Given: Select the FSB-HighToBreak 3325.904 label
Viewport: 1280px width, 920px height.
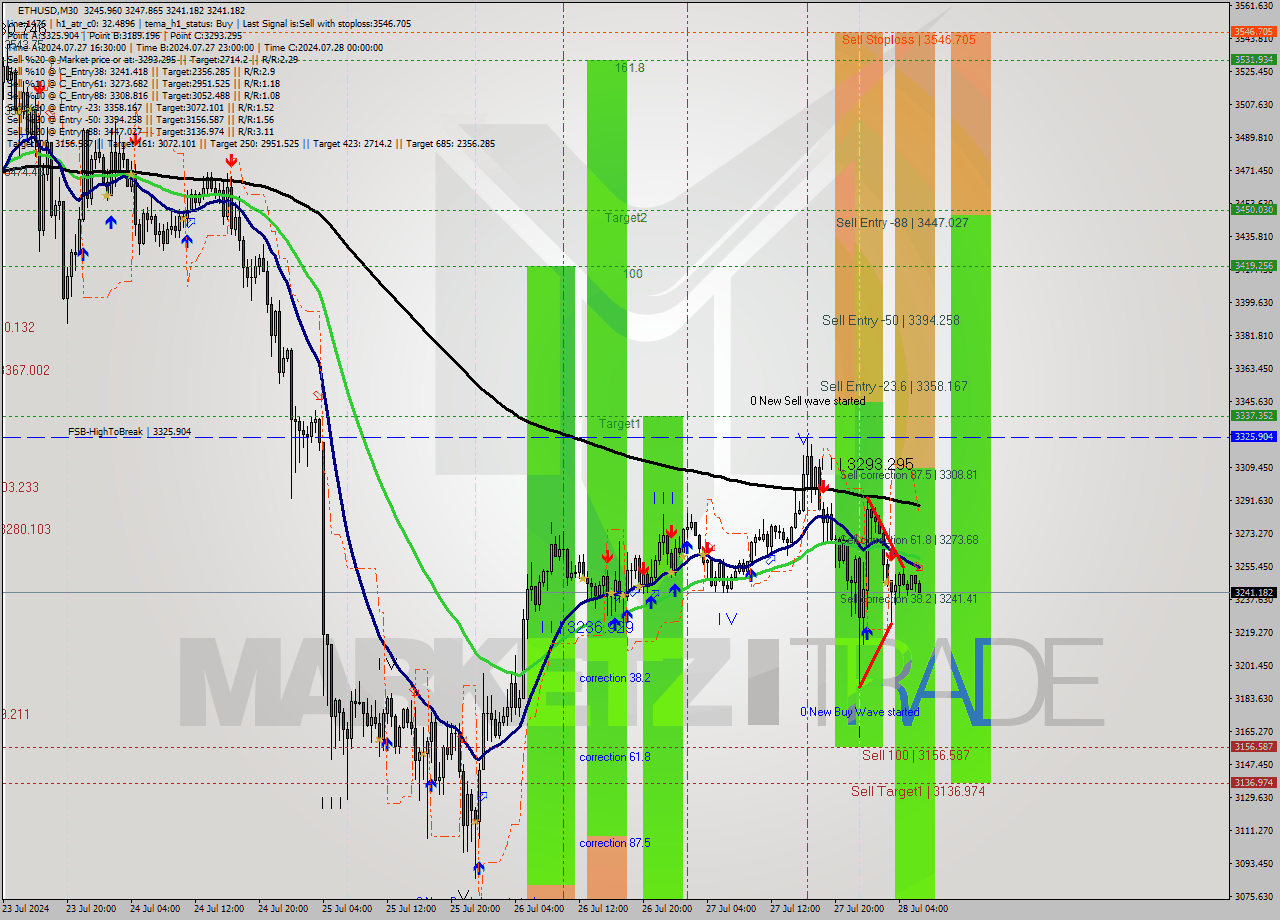Looking at the screenshot, I should [129, 432].
